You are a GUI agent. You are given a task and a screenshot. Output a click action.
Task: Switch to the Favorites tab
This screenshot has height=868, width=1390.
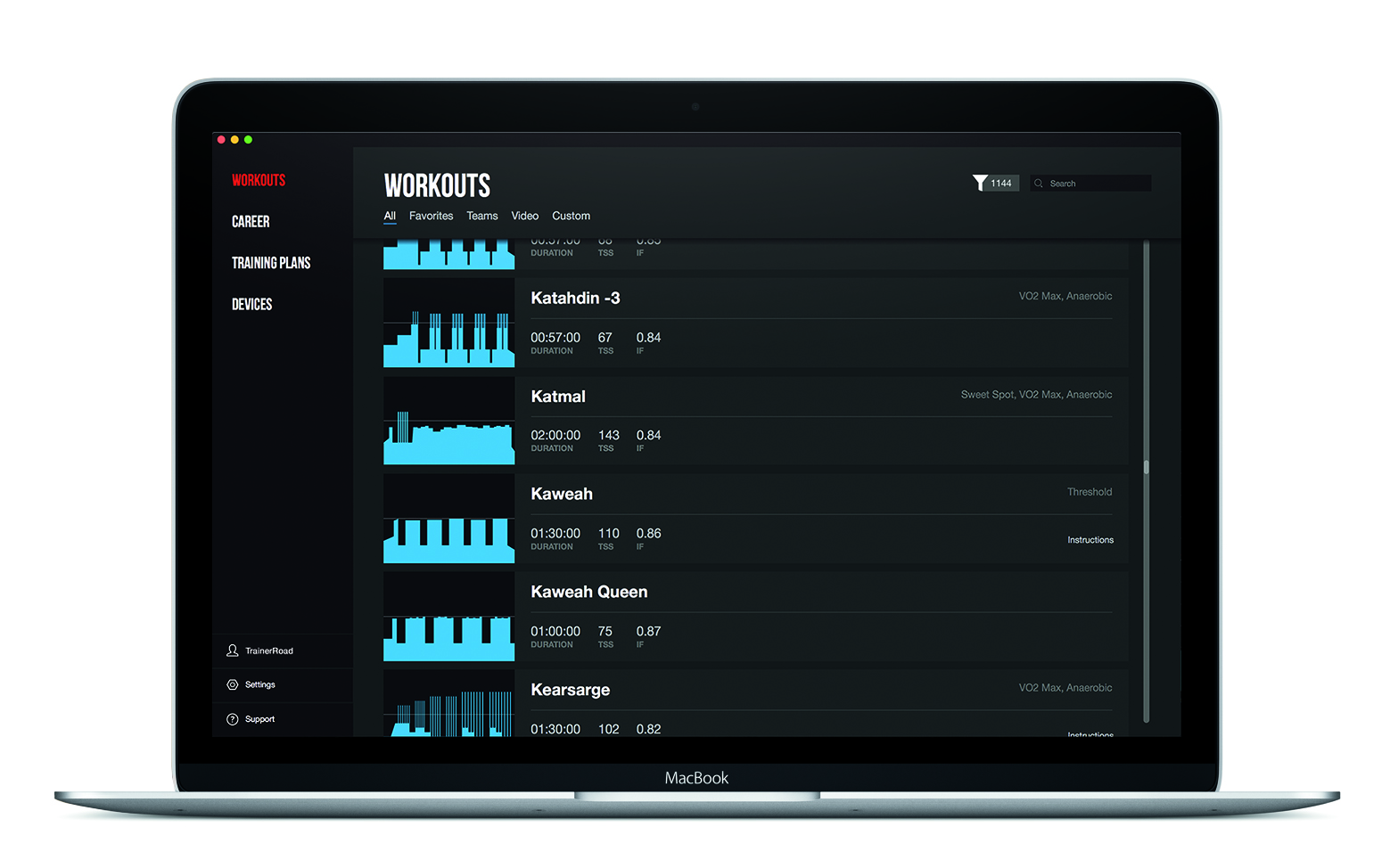431,216
